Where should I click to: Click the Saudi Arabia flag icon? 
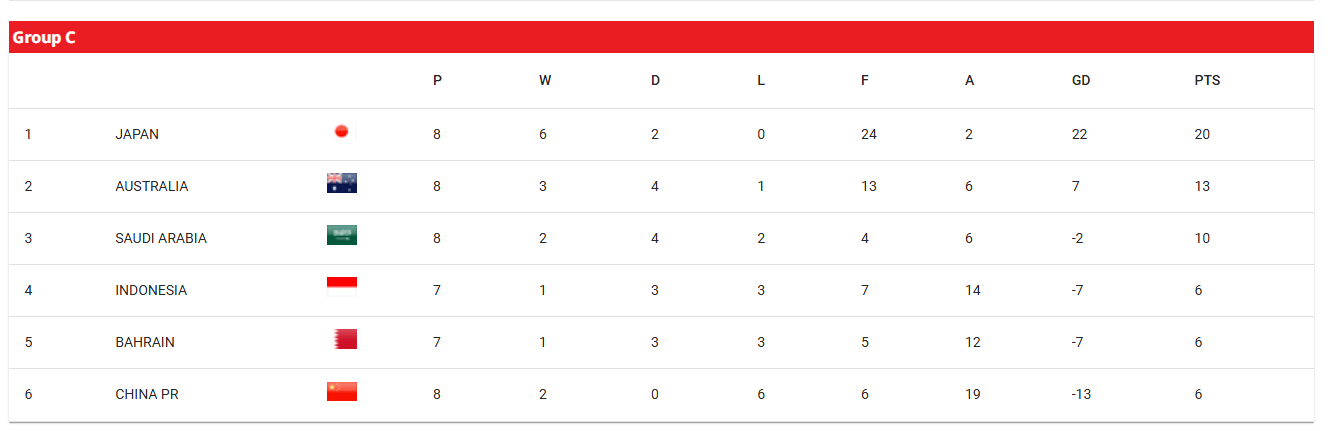(341, 236)
